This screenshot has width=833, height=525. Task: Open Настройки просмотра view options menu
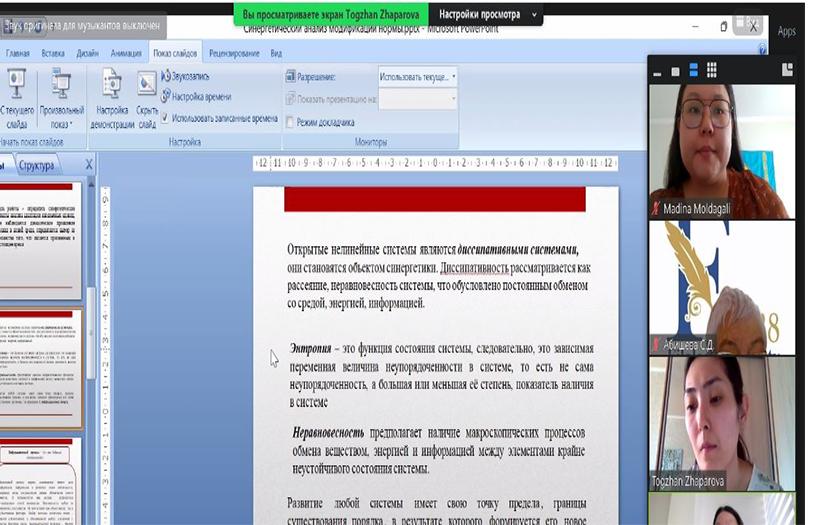click(489, 15)
